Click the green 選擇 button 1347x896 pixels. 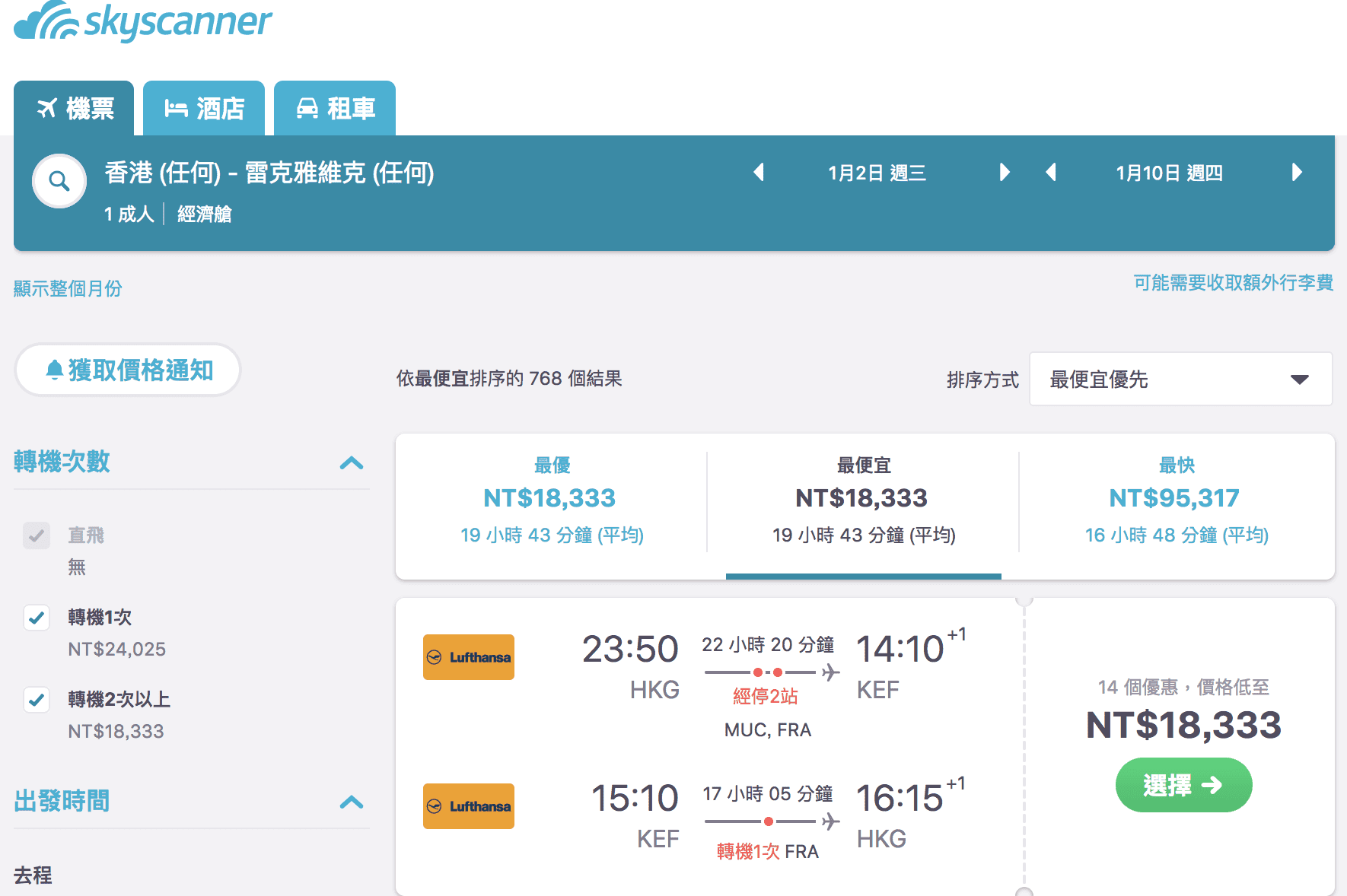coord(1183,785)
